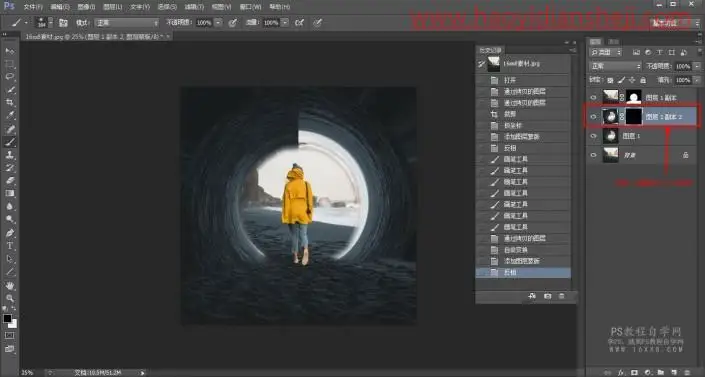Hide the 背景 background layer
This screenshot has width=705, height=377.
(593, 155)
